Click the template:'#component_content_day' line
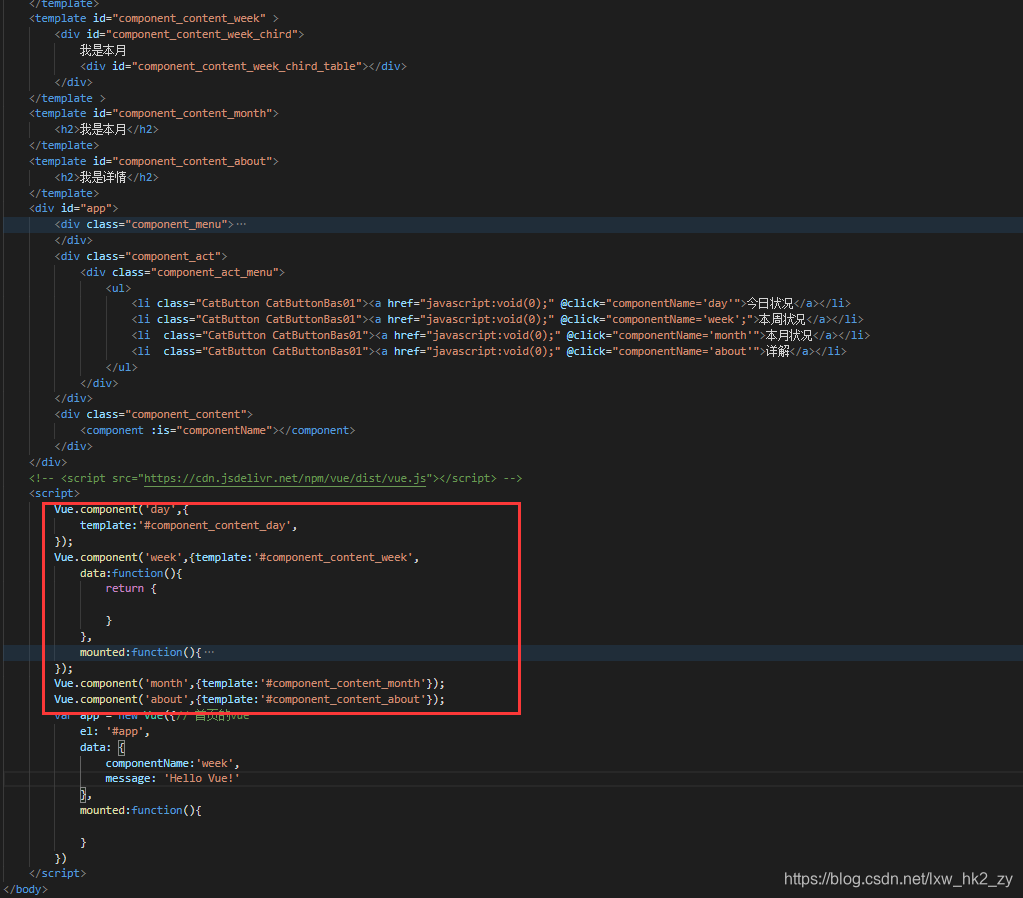This screenshot has height=898, width=1023. (189, 525)
